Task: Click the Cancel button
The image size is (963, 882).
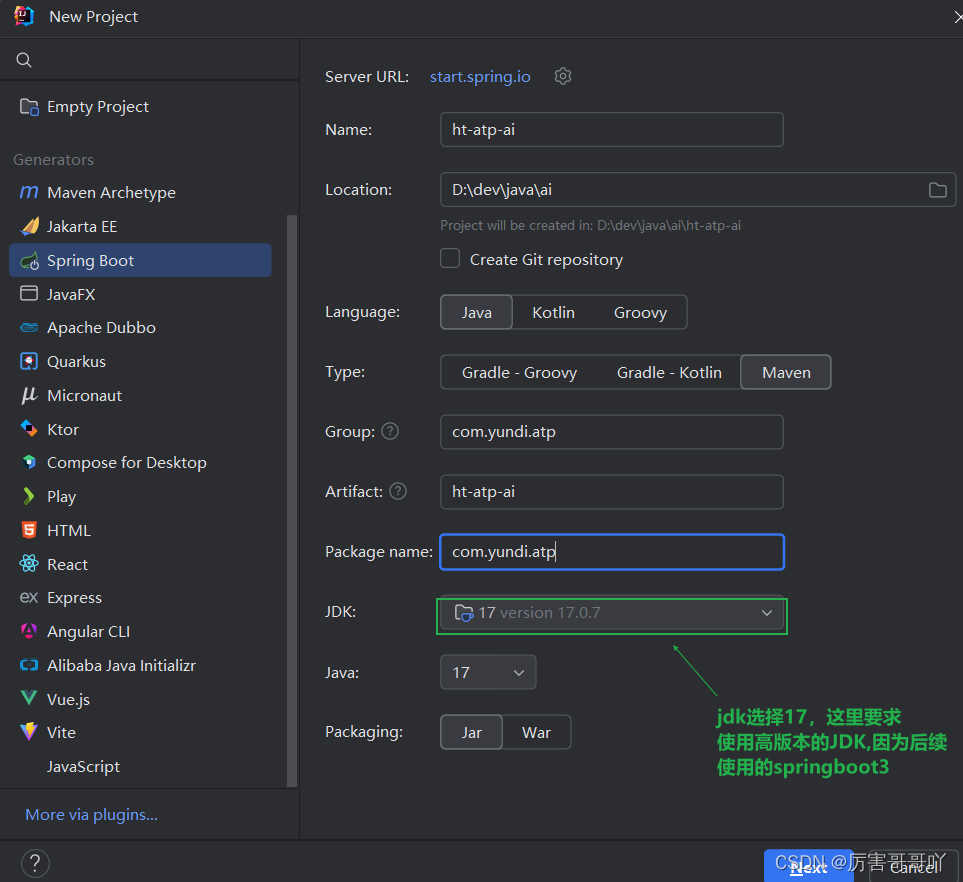Action: (914, 866)
